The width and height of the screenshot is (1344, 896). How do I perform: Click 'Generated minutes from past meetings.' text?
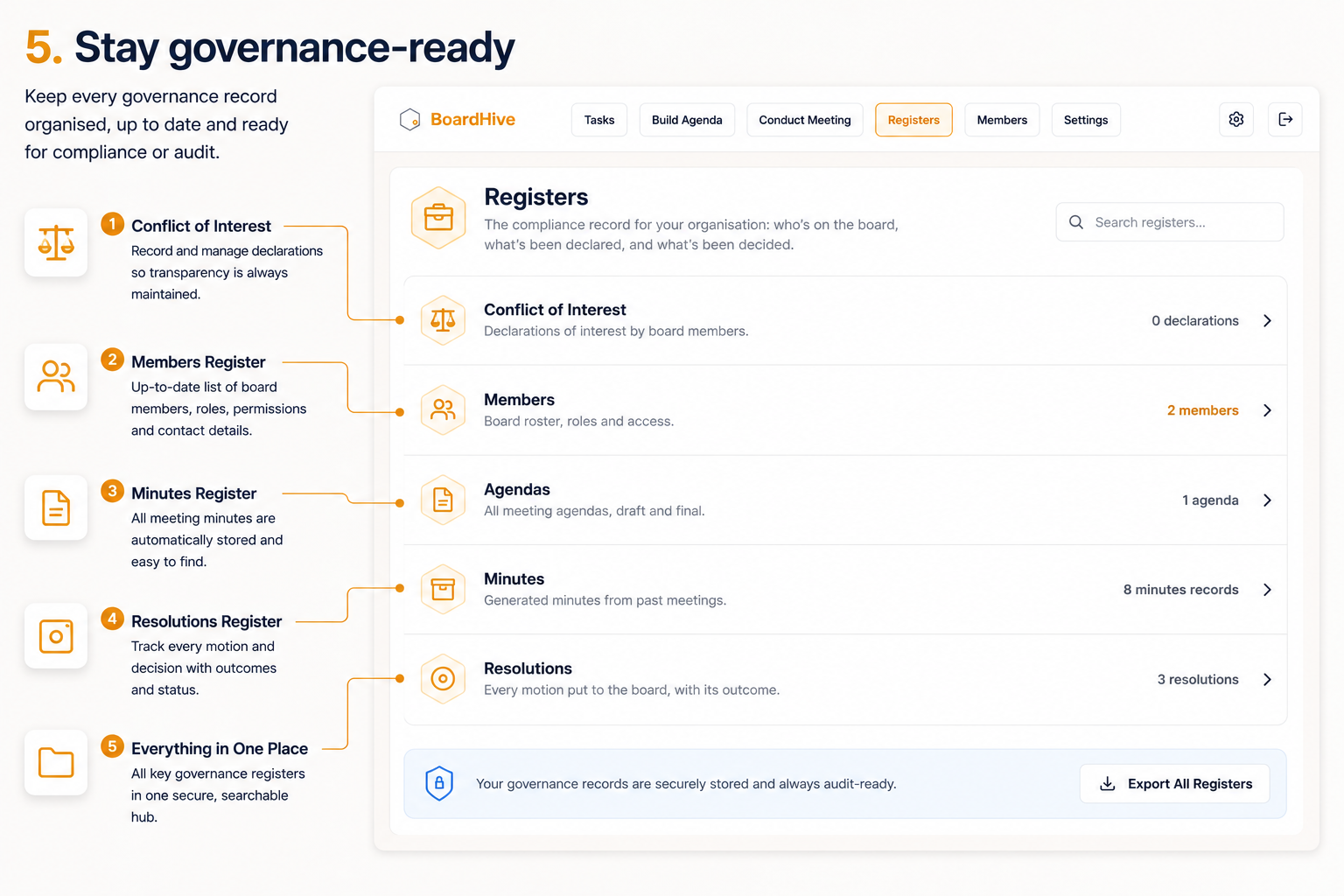605,600
